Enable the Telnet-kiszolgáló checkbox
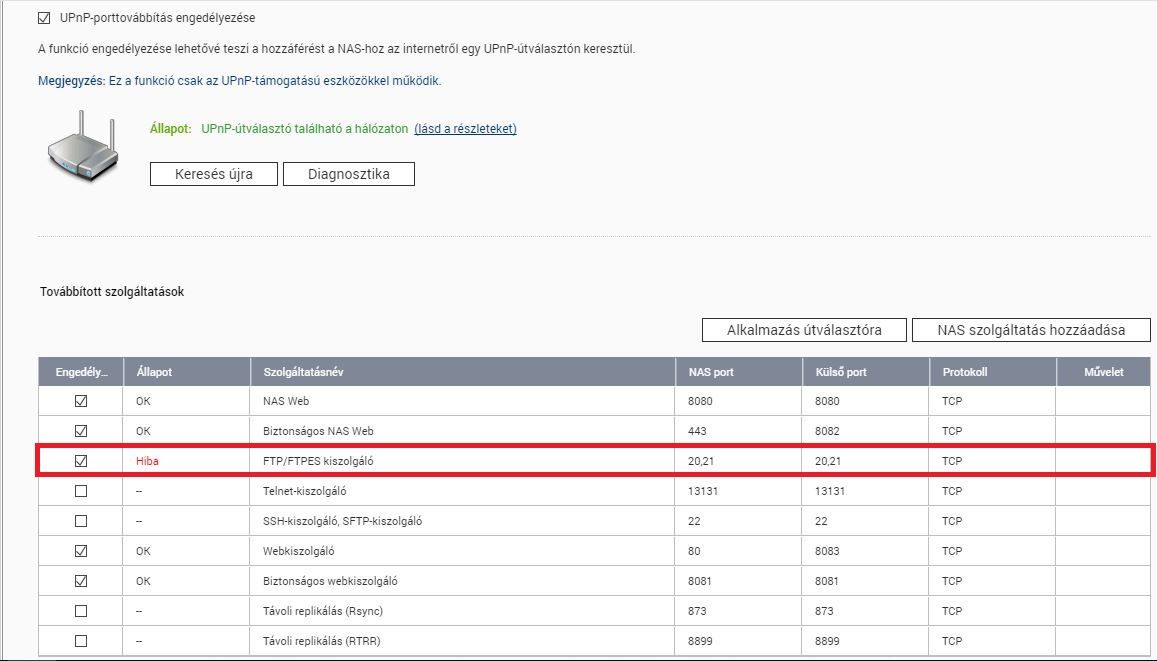This screenshot has width=1157, height=661. tap(81, 491)
